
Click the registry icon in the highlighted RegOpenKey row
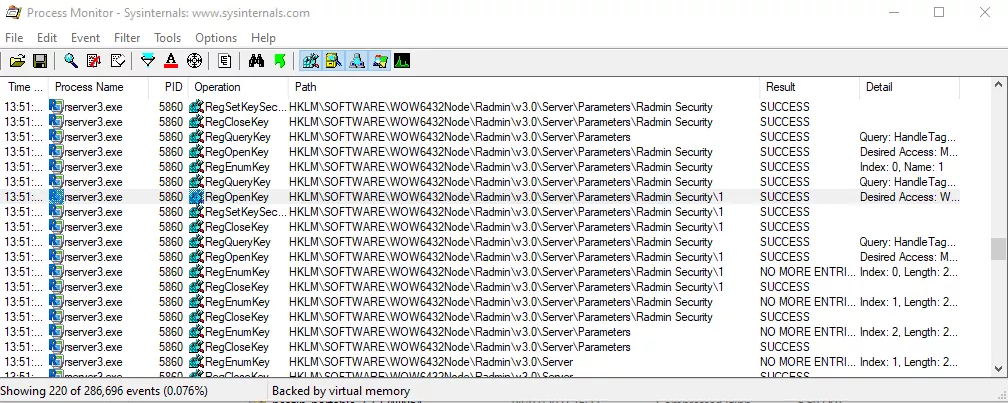tap(196, 197)
